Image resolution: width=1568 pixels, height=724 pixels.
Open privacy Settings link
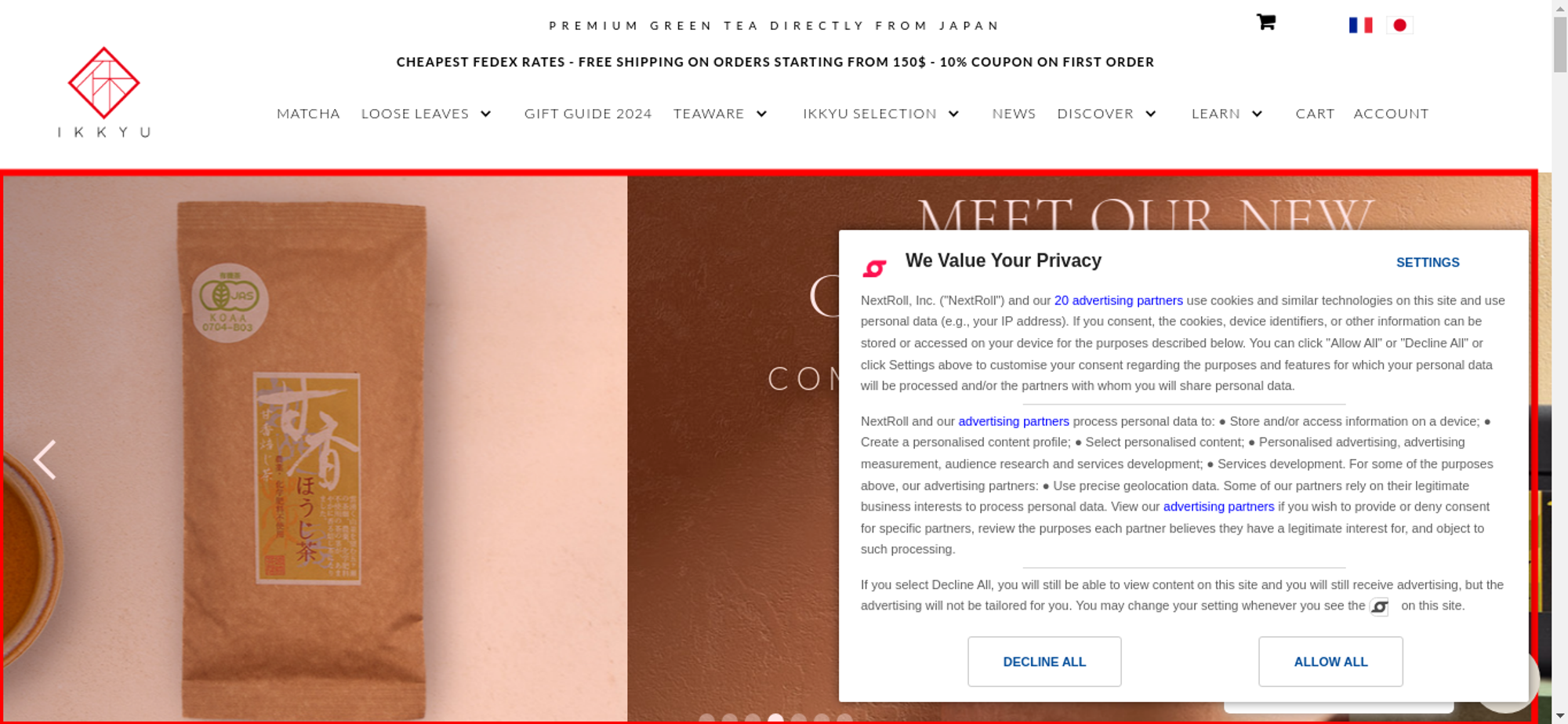pos(1428,262)
